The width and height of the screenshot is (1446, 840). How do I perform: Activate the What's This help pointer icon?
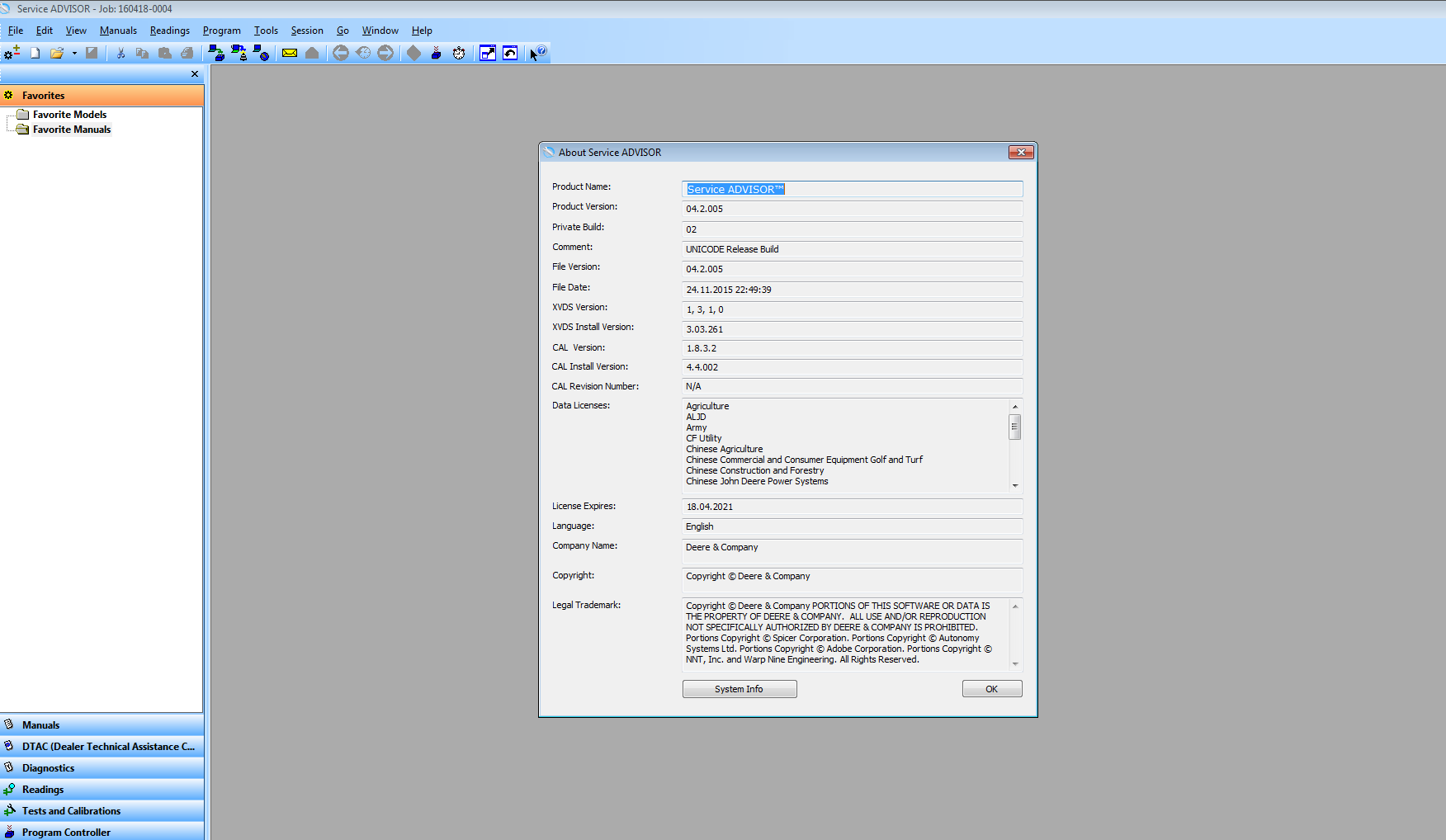point(538,53)
